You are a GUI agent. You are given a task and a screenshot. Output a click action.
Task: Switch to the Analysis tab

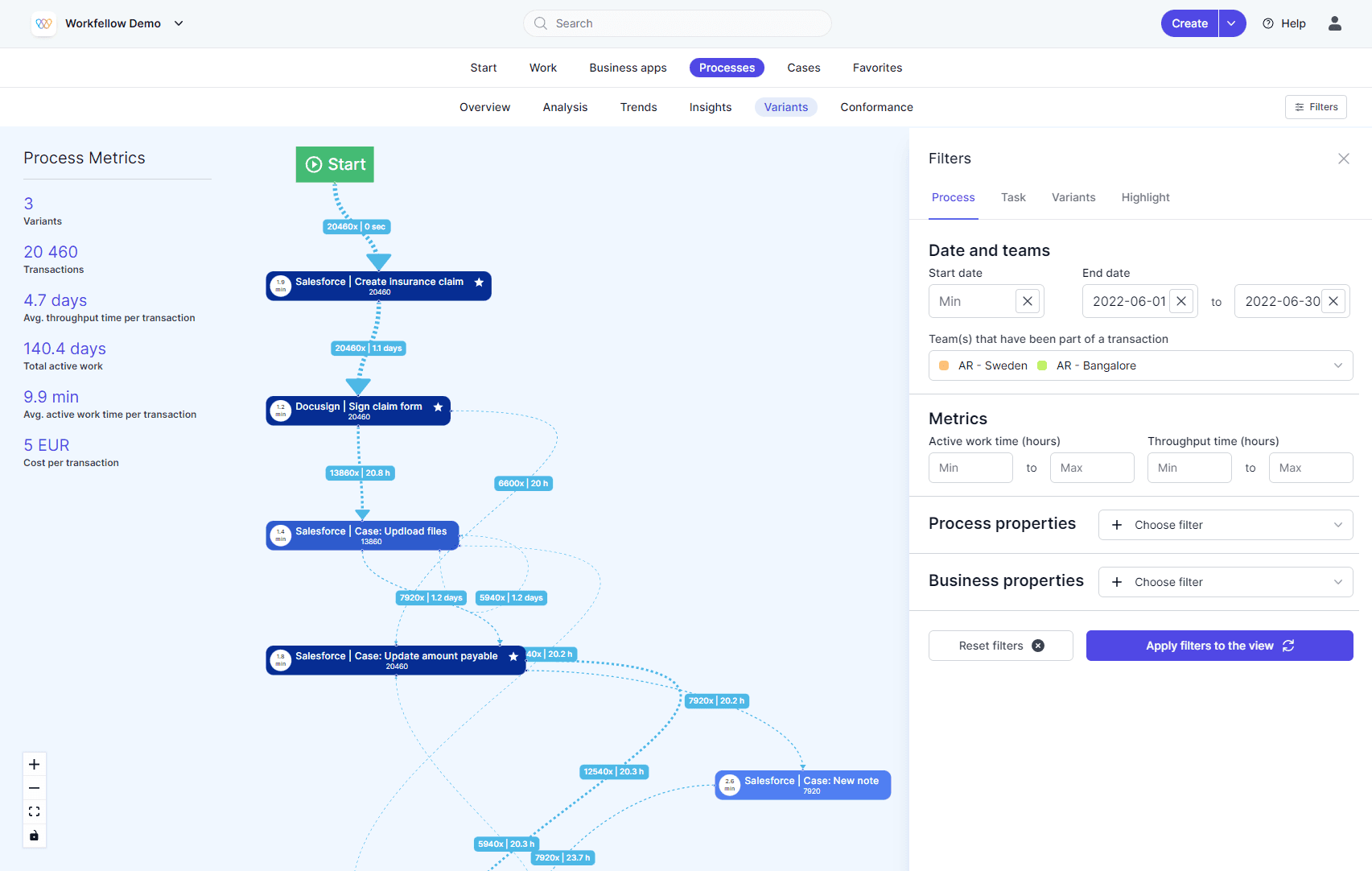(x=565, y=107)
